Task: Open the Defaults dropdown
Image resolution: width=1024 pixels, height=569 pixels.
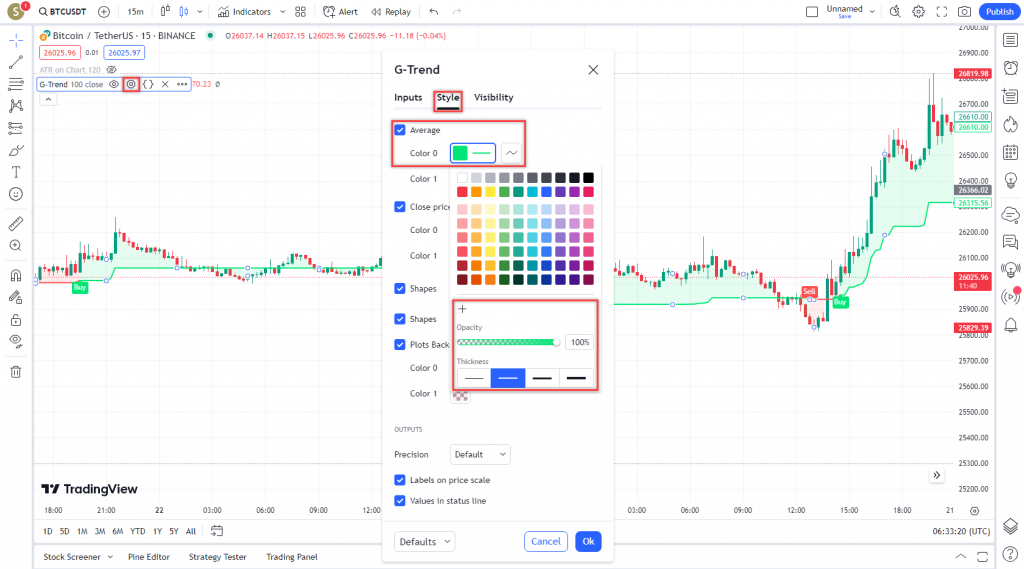Action: pos(424,542)
